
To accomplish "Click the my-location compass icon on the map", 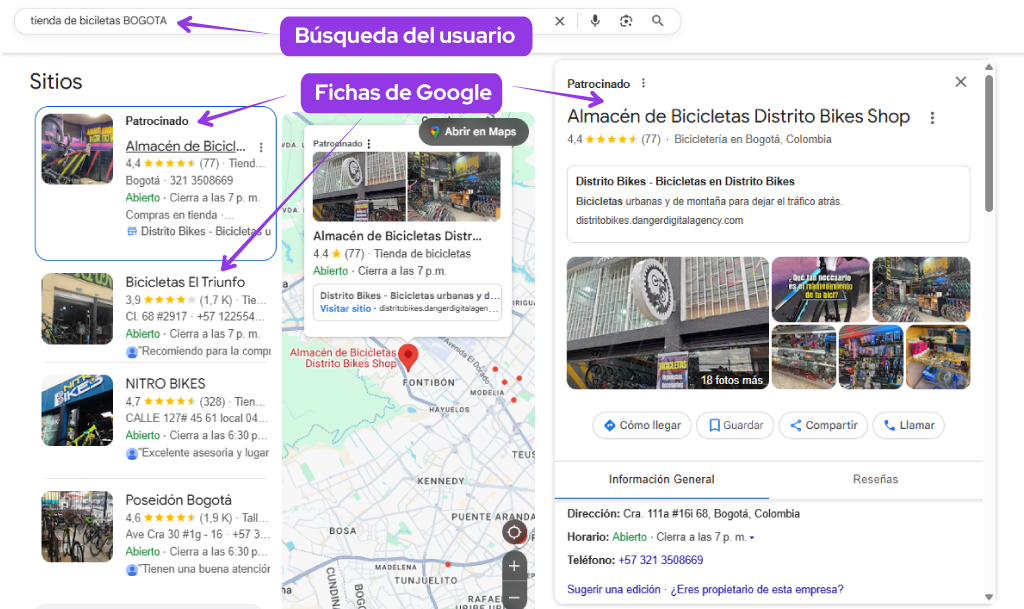I will [514, 533].
